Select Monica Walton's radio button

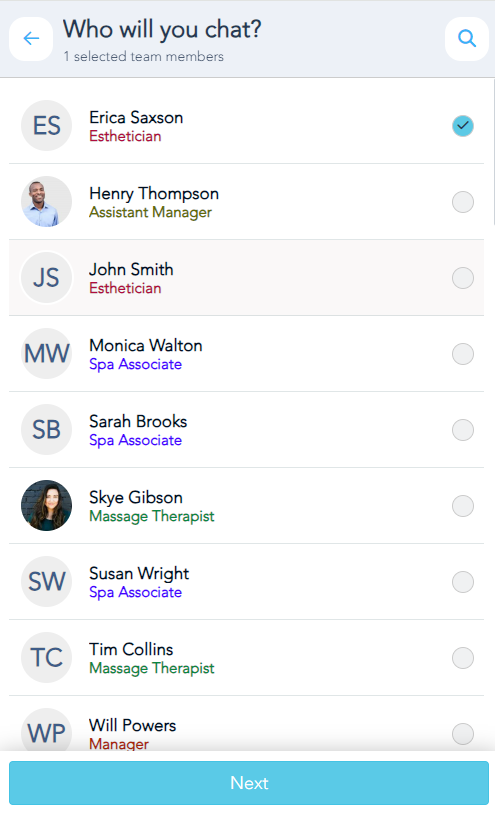[x=463, y=354]
